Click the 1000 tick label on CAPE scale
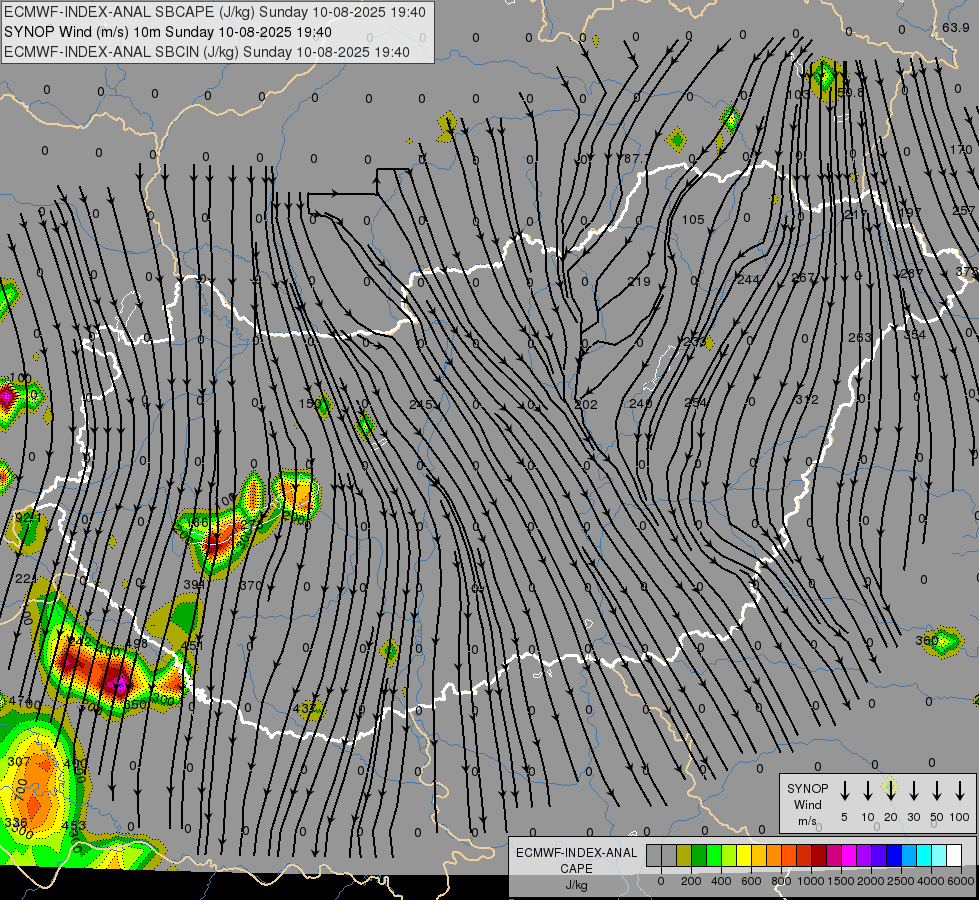979x900 pixels. (811, 881)
